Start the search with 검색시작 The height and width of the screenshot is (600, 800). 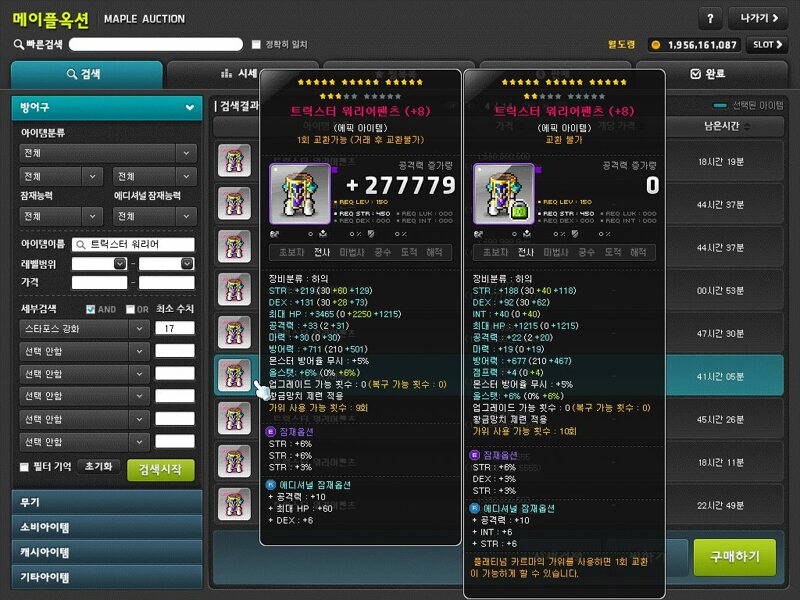click(161, 470)
